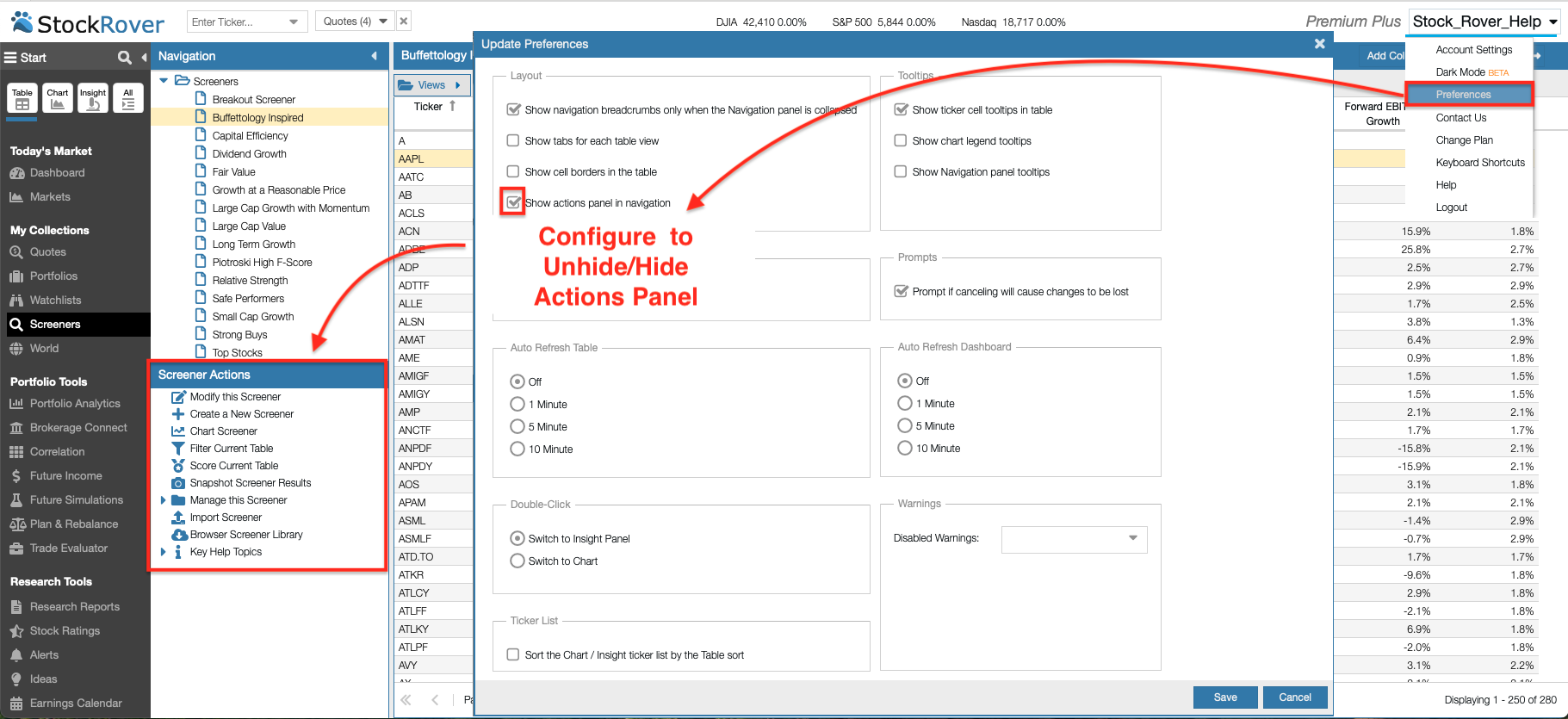Viewport: 1568px width, 719px height.
Task: Click Import Screener action
Action: tap(226, 518)
